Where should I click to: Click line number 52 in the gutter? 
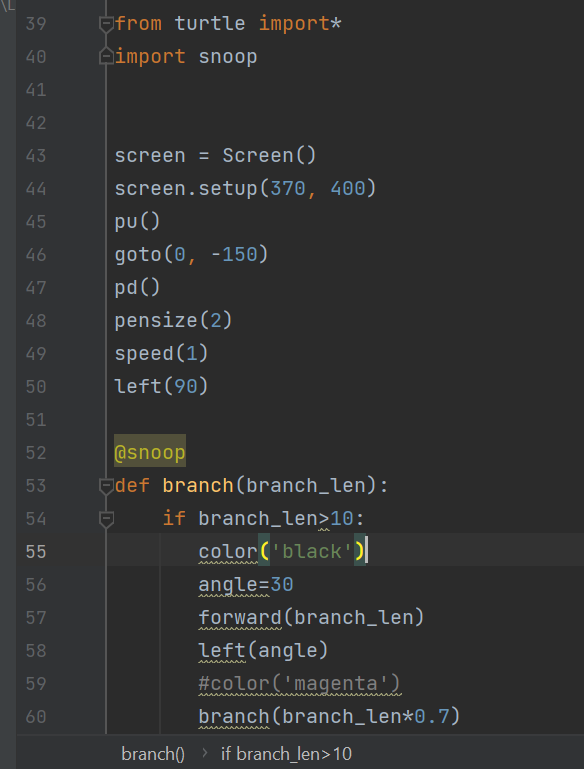click(x=36, y=453)
